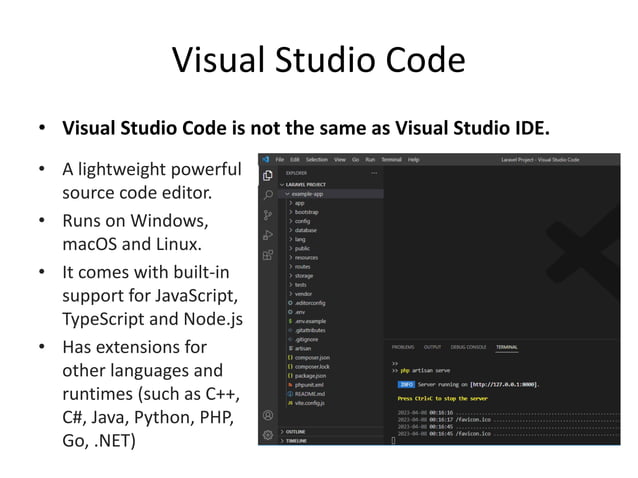Open the http://127.0.0.1:8000 server link
638x478 pixels.
[x=506, y=384]
